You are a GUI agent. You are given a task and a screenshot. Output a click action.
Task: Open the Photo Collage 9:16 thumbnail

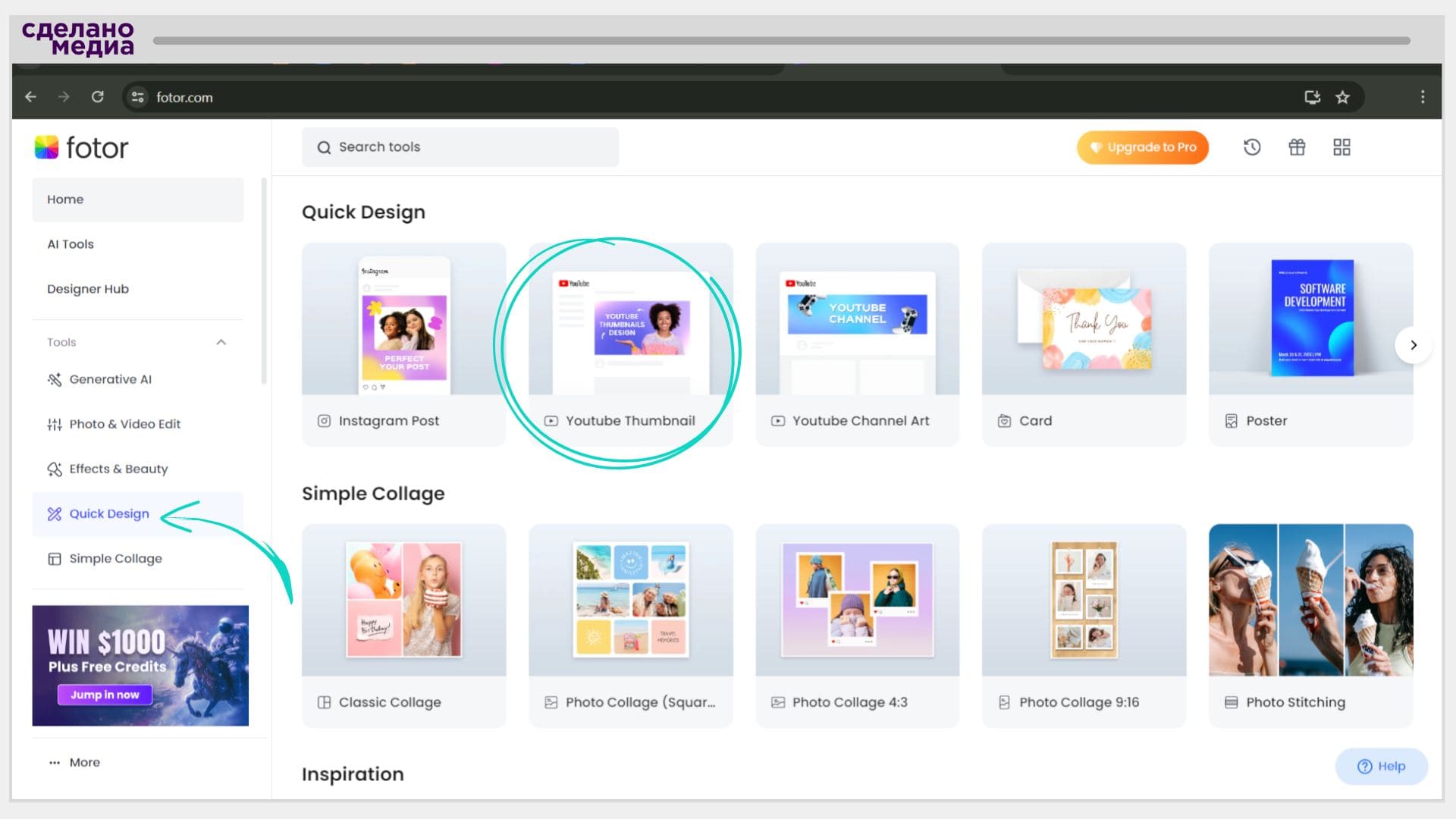click(1084, 600)
